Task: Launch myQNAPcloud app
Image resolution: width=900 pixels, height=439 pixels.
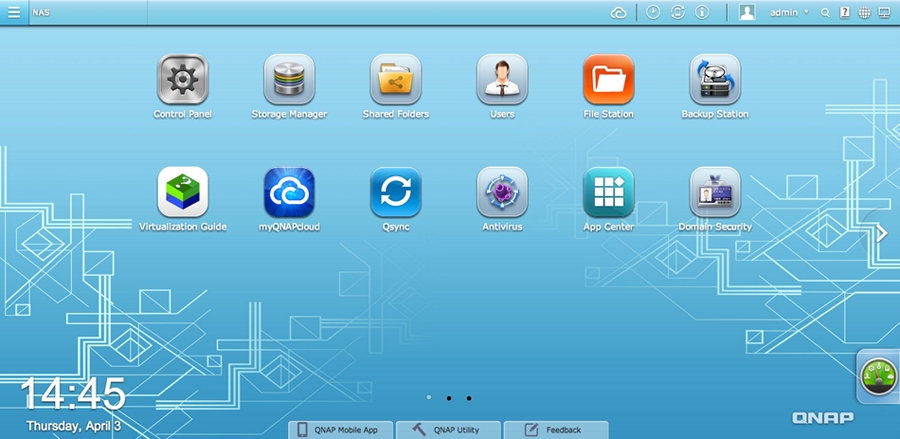Action: (x=289, y=192)
